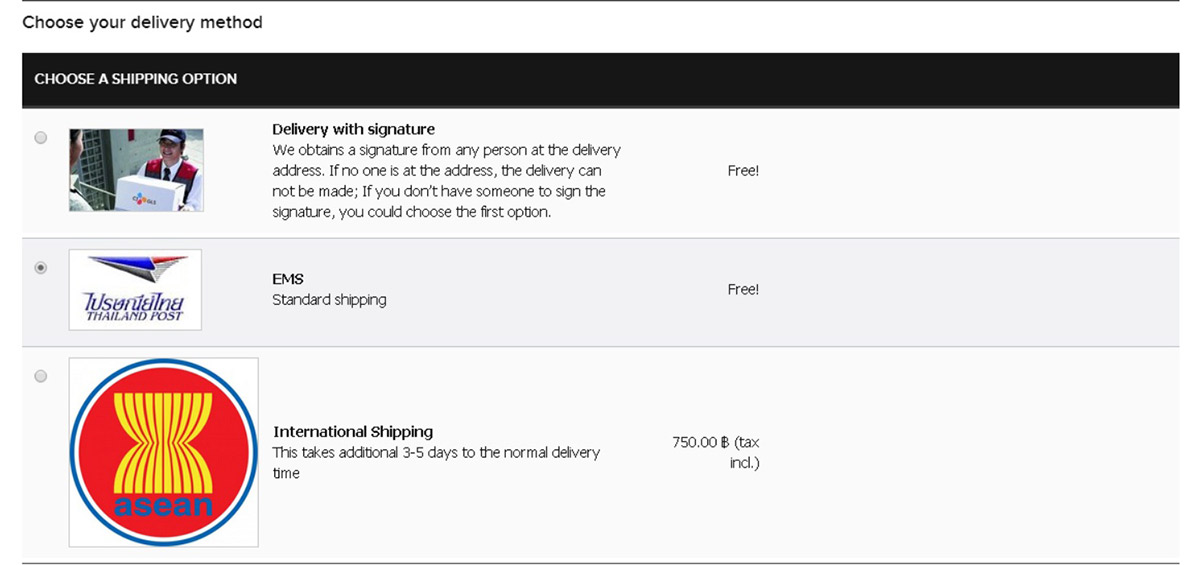Click the package box in the courier photo
The width and height of the screenshot is (1200, 565).
pyautogui.click(x=151, y=192)
